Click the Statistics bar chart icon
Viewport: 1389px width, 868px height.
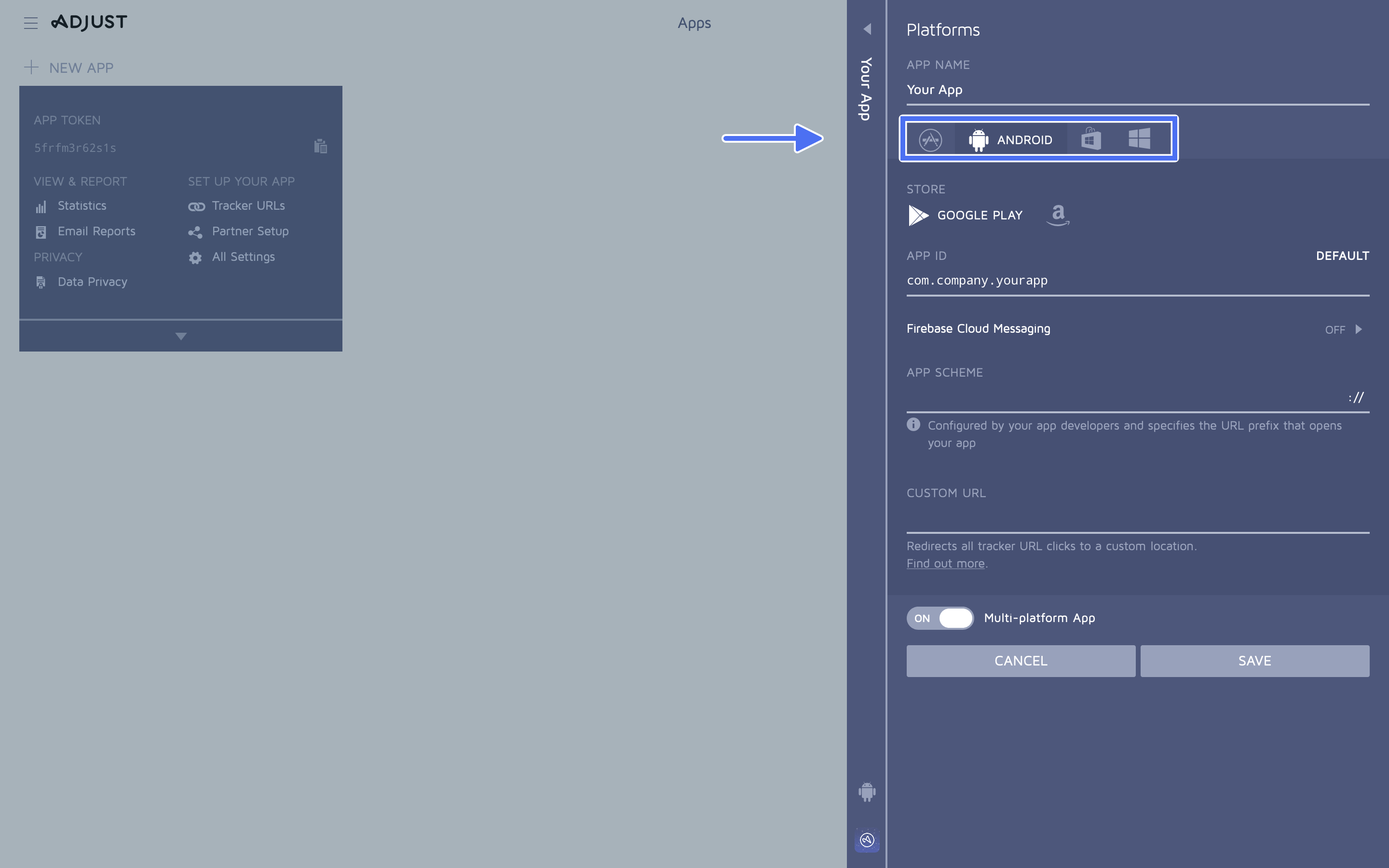[x=41, y=205]
